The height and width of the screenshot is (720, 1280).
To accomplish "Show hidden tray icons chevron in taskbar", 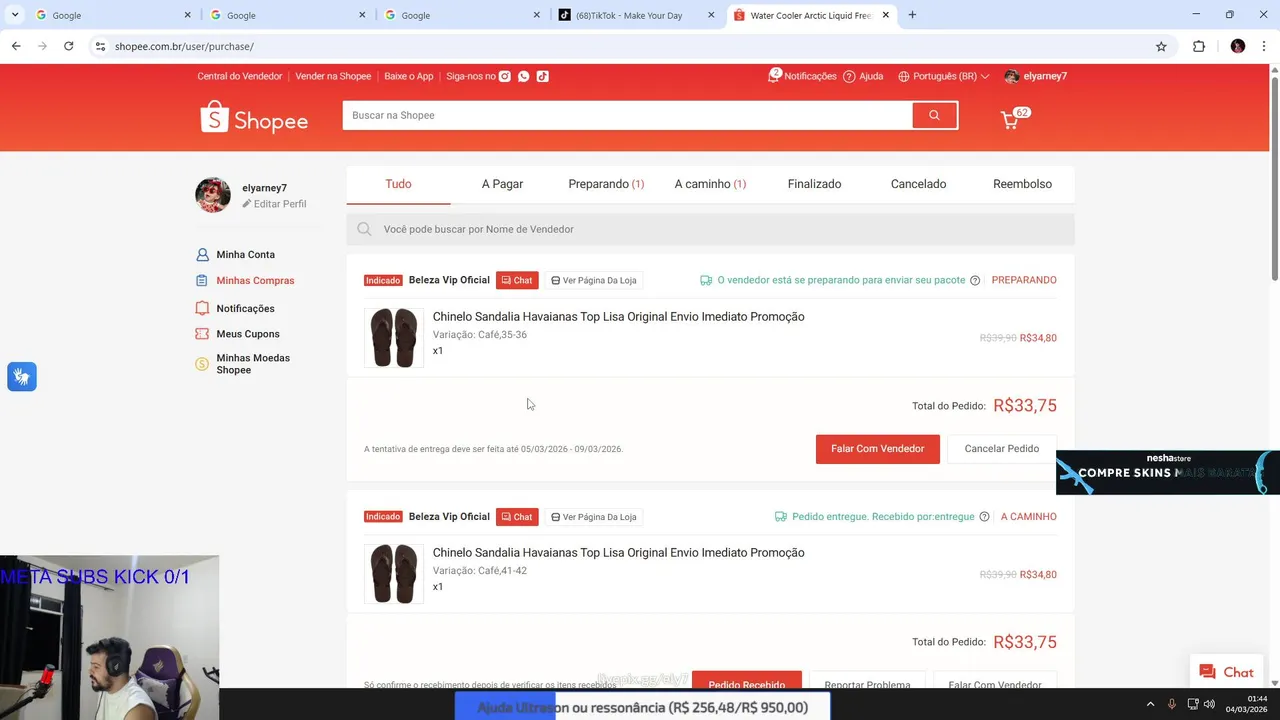I will 1150,704.
